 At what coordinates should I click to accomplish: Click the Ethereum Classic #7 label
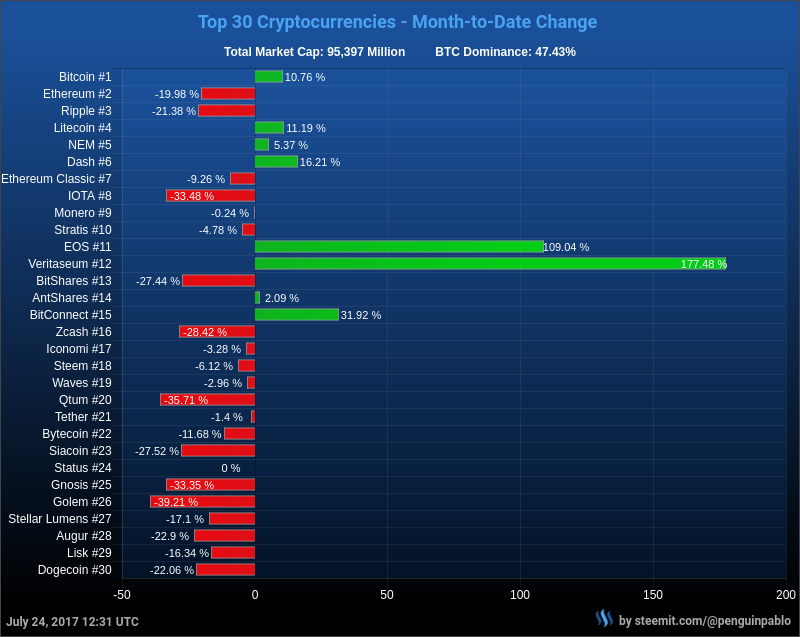click(x=56, y=179)
